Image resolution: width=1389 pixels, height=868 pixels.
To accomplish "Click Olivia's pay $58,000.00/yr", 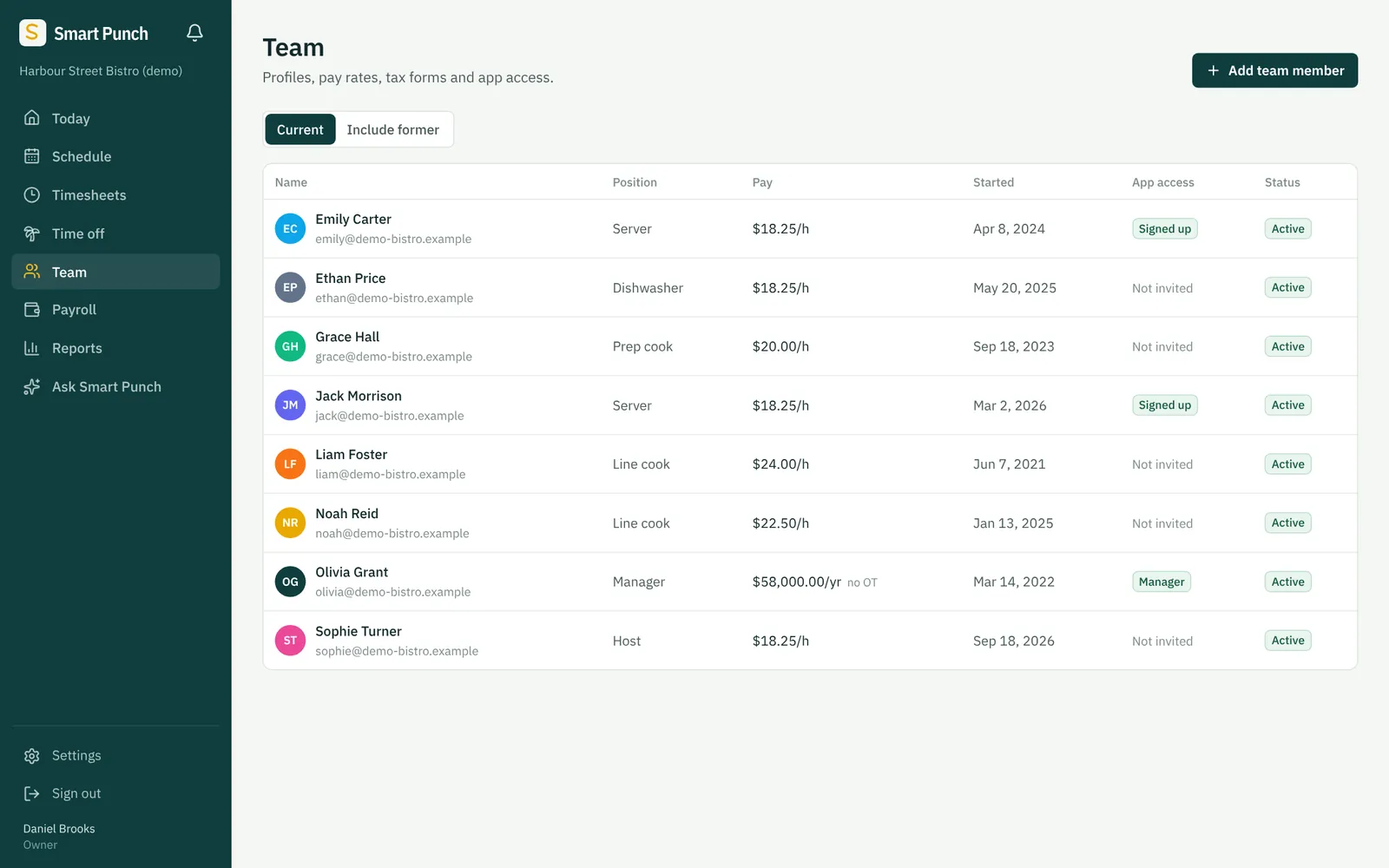I will point(796,582).
